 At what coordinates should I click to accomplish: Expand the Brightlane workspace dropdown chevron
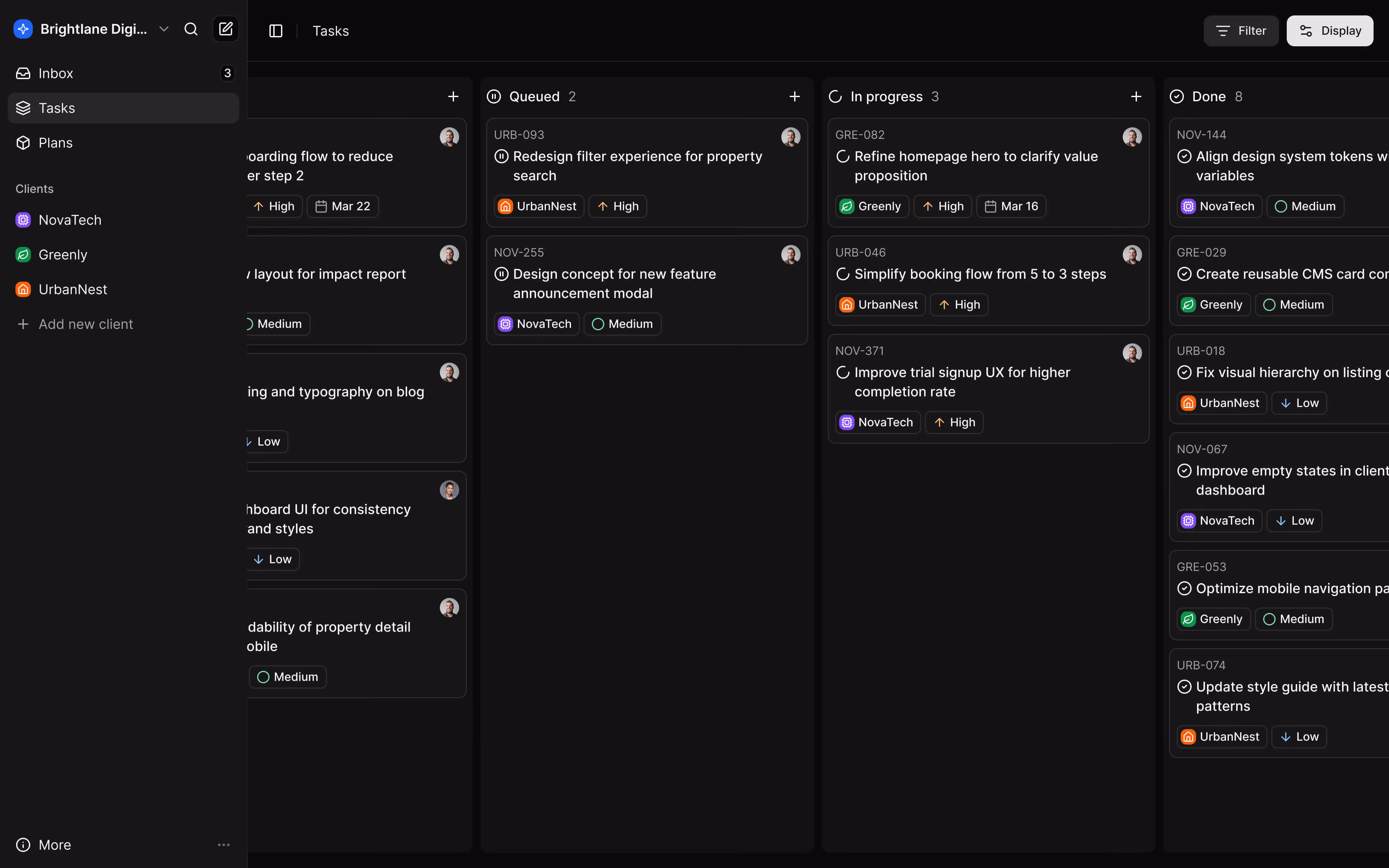click(164, 29)
